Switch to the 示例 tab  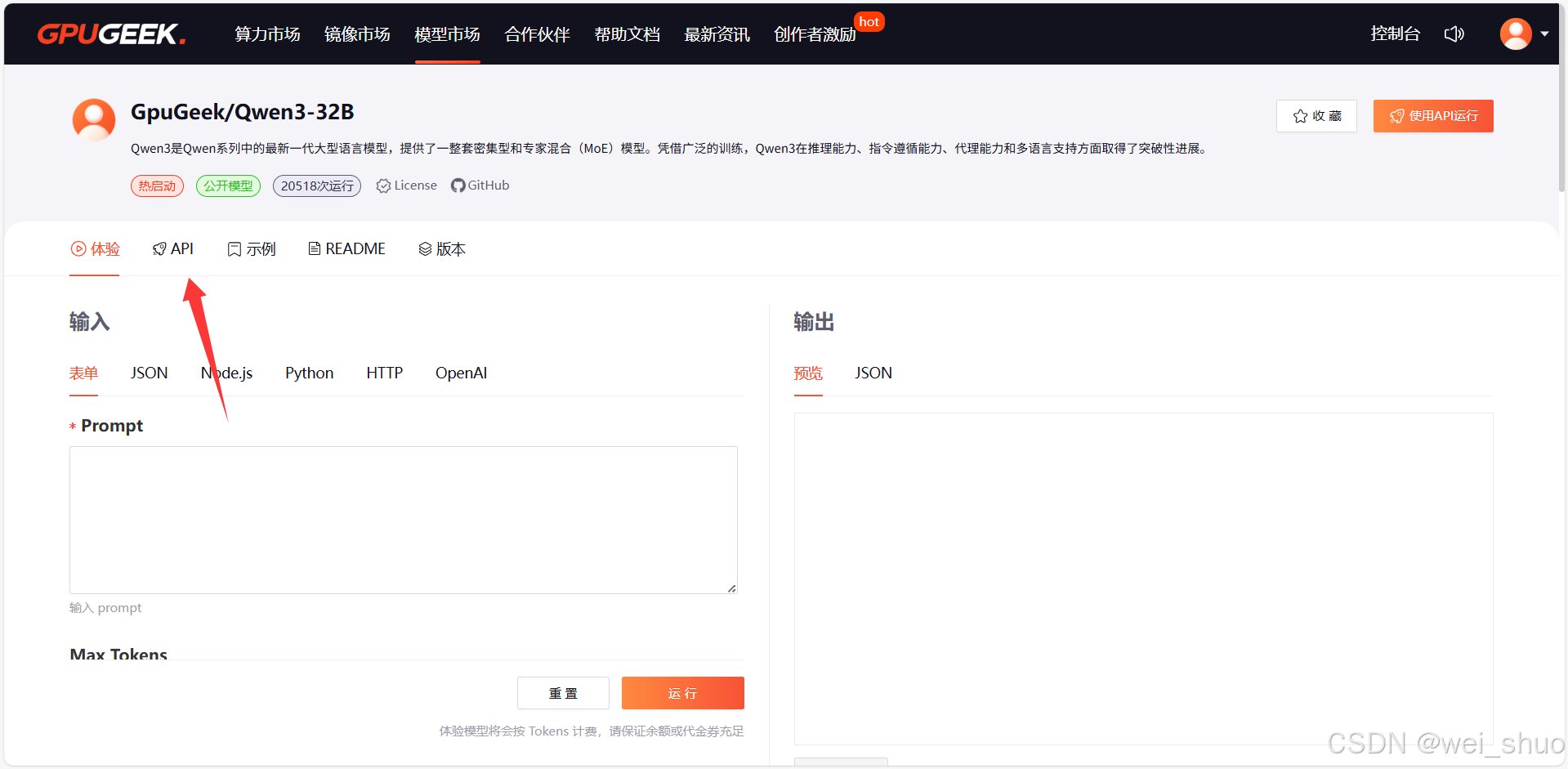pos(252,249)
